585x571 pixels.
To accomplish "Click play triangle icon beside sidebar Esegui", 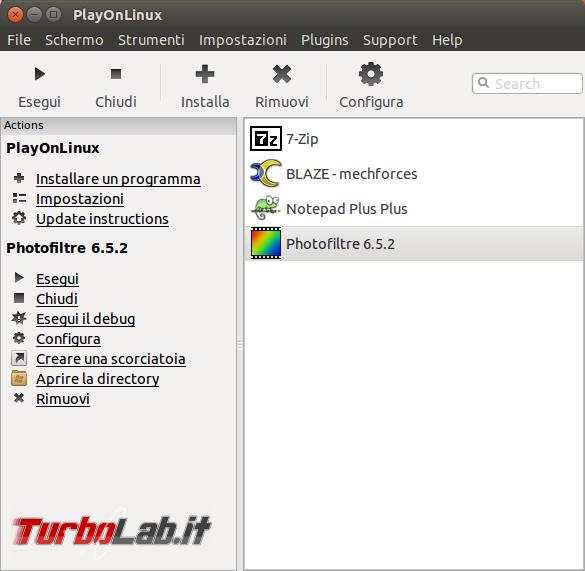I will pos(19,277).
